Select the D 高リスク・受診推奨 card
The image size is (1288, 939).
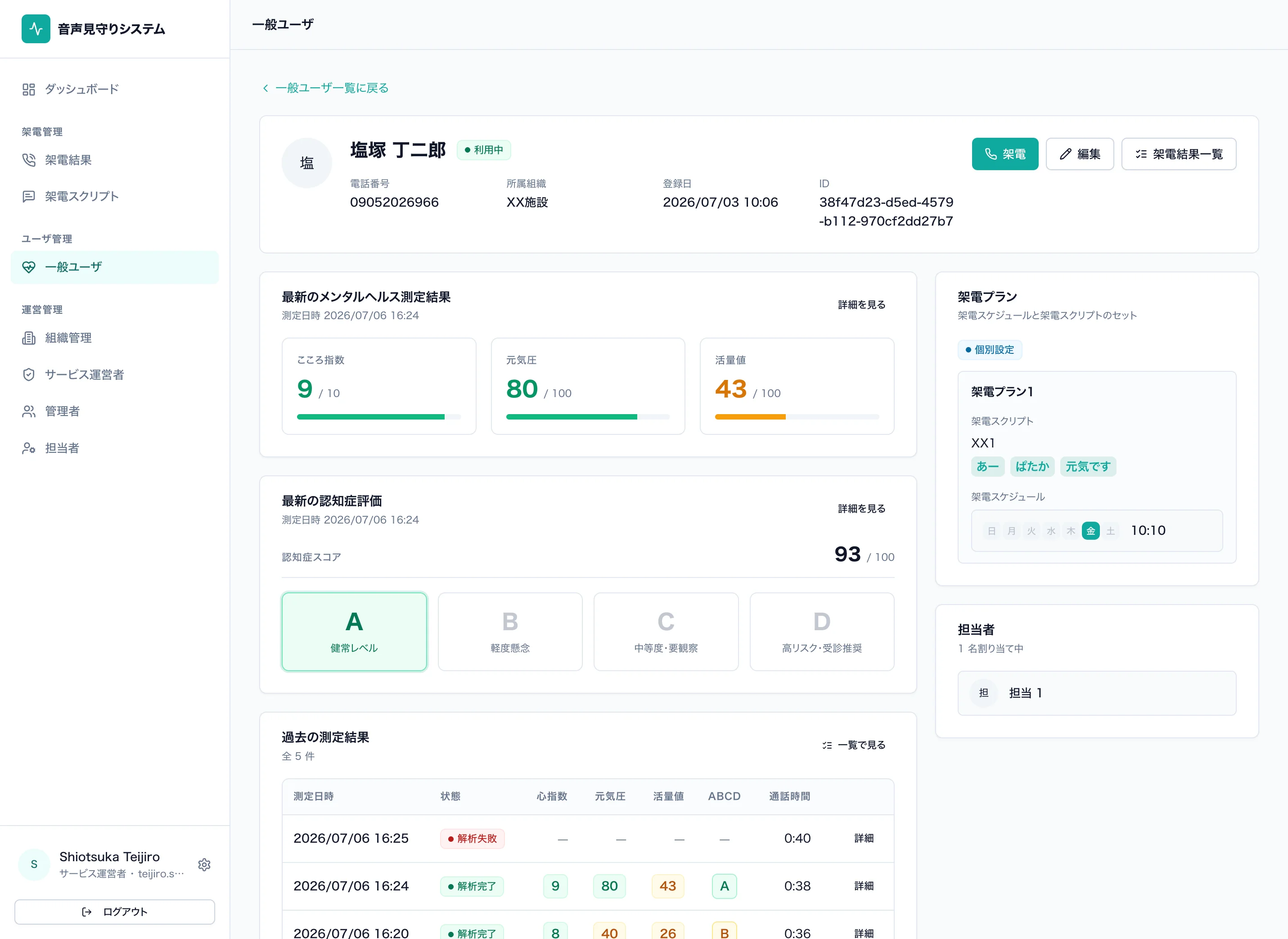point(822,632)
